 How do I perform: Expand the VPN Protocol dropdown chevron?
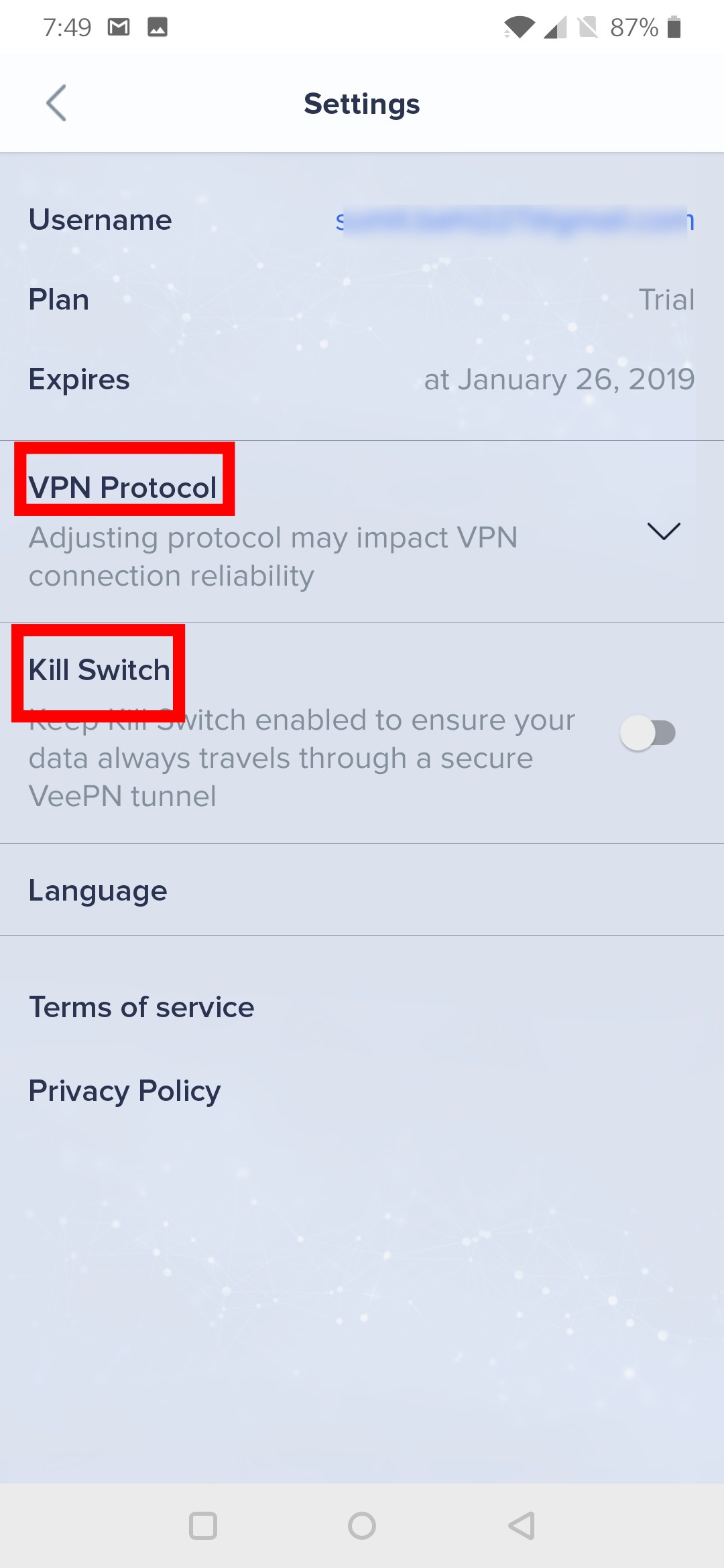point(664,531)
